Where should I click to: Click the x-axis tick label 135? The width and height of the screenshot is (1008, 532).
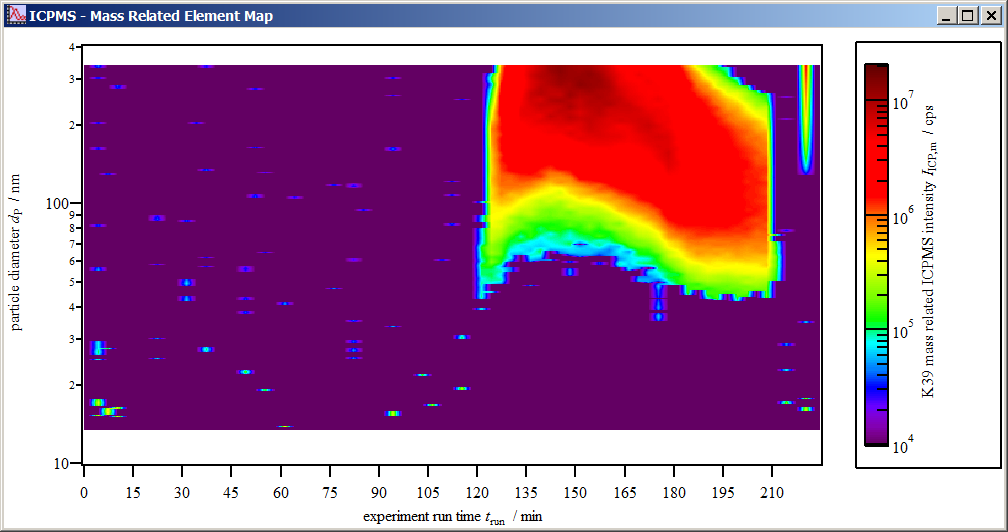[x=526, y=493]
